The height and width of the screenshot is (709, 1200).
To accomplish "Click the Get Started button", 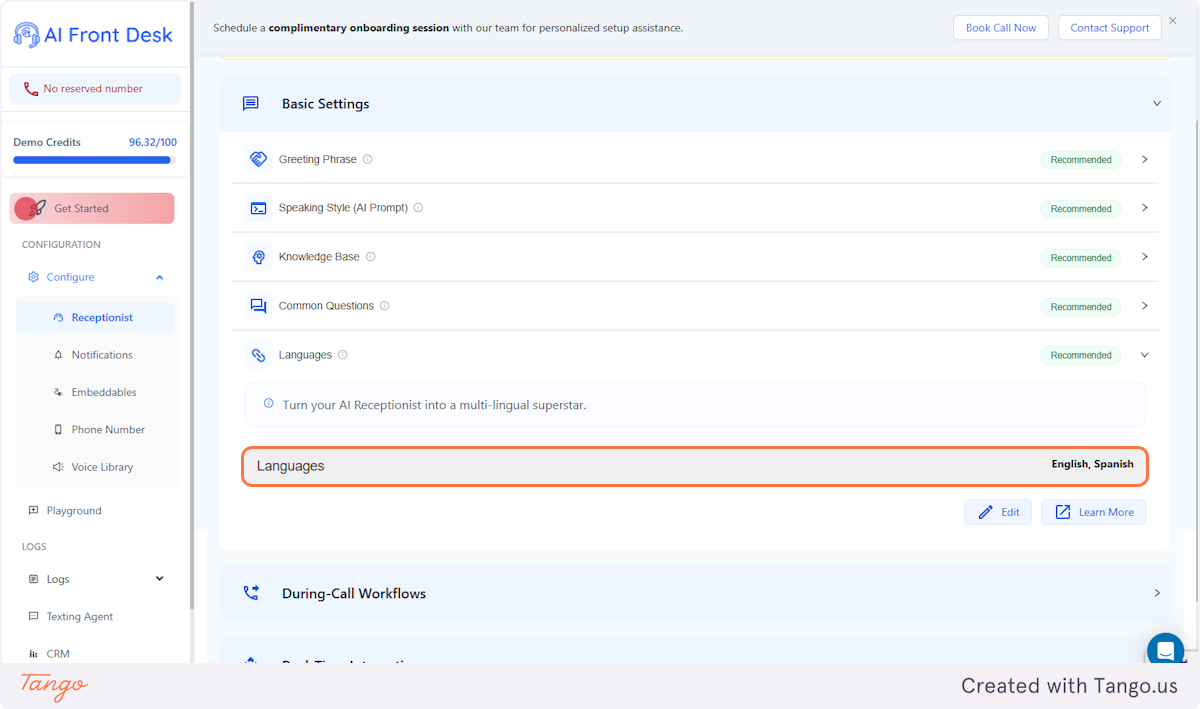I will coord(92,208).
